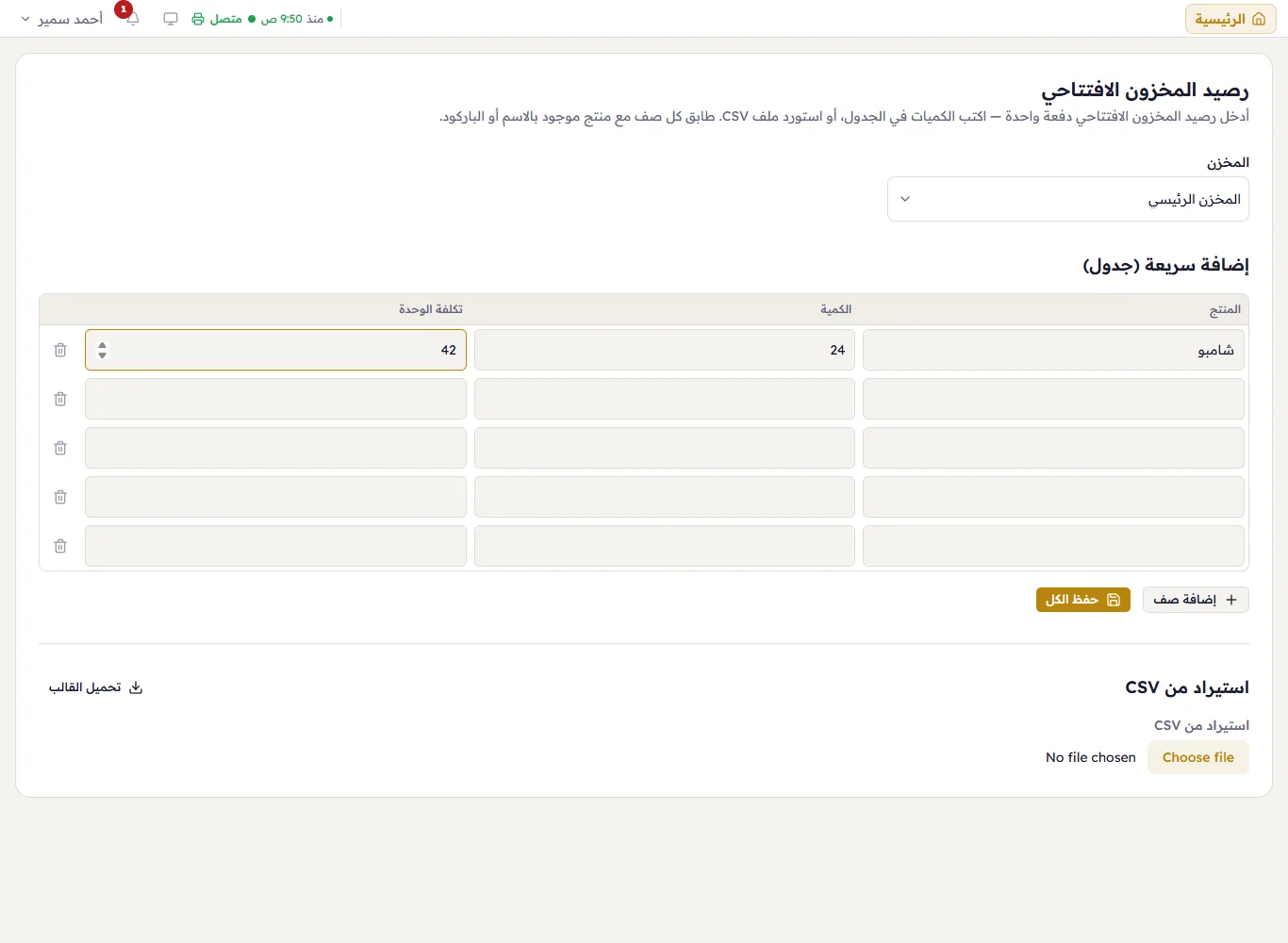Open the أحمد سمير user menu
This screenshot has height=943, width=1288.
[x=62, y=19]
